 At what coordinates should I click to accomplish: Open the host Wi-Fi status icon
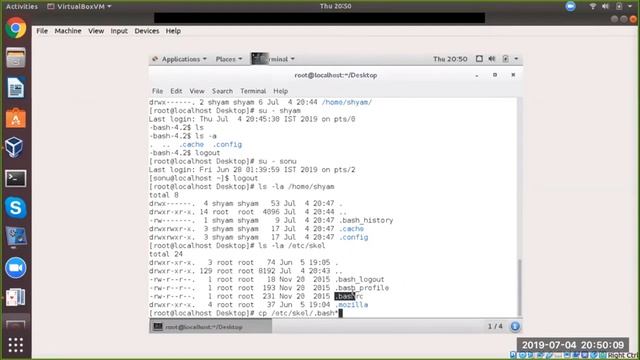pos(593,6)
